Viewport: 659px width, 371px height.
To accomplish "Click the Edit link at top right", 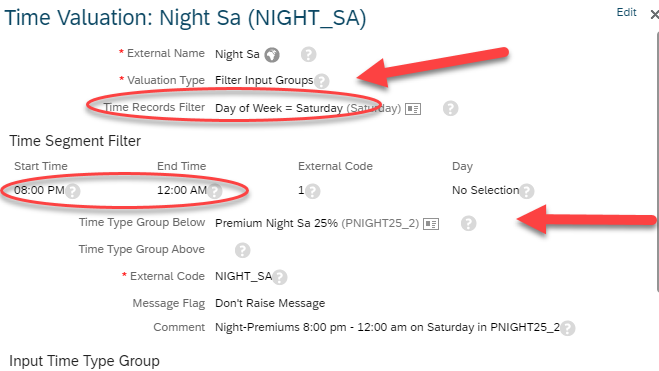I will pos(626,13).
